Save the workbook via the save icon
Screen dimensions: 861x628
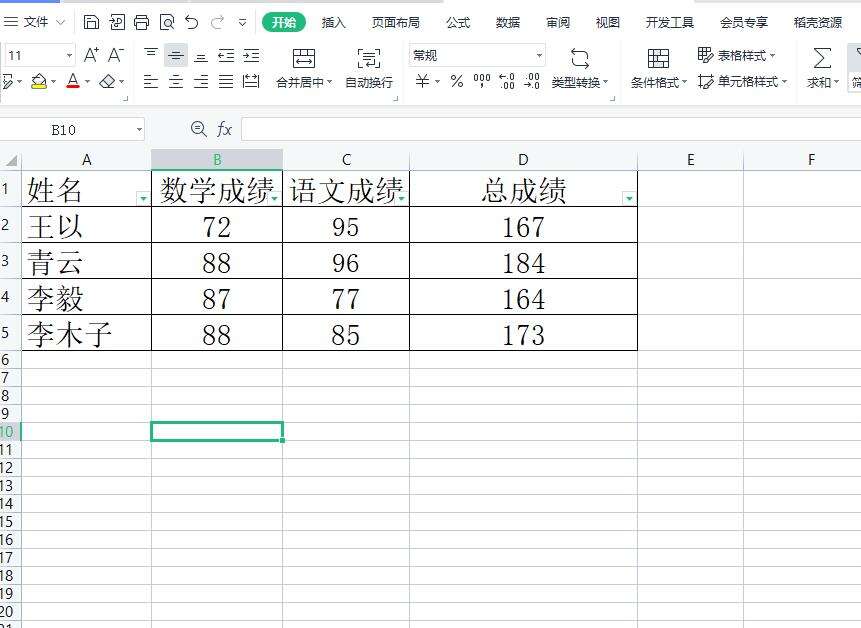(x=90, y=22)
